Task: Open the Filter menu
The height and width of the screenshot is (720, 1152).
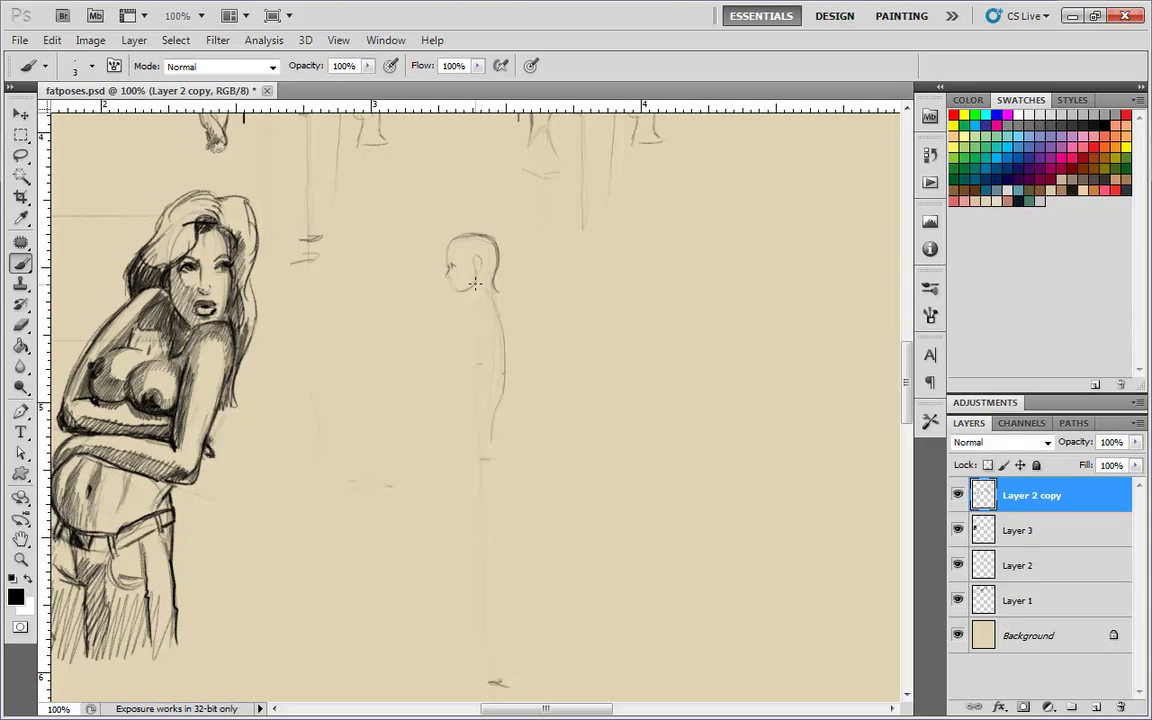Action: click(x=218, y=40)
